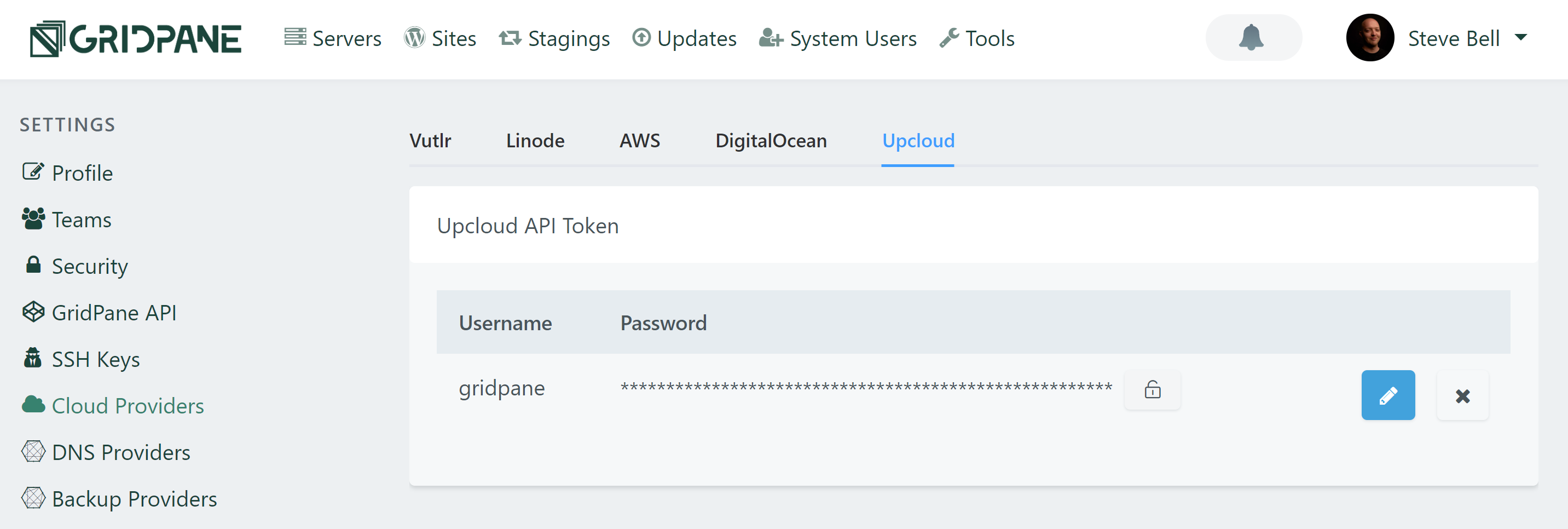The image size is (1568, 529).
Task: Click the Updates arrow-circle icon
Action: click(x=641, y=38)
